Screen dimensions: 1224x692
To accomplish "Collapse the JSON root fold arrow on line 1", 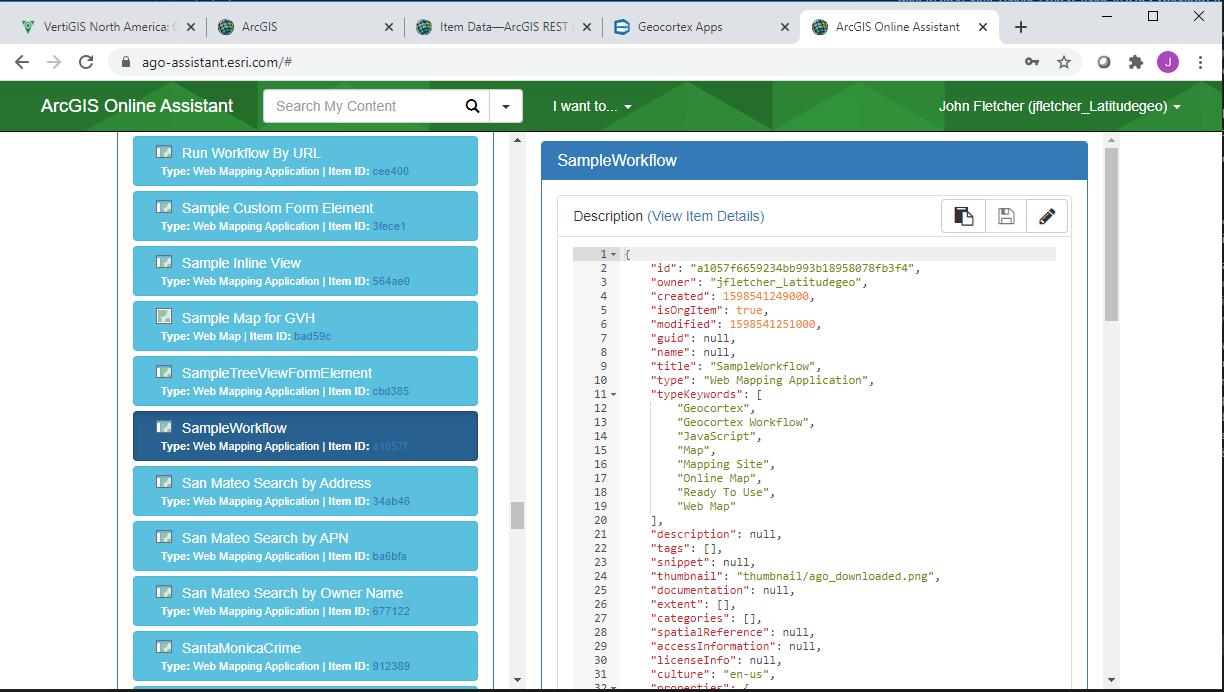I will click(x=614, y=254).
